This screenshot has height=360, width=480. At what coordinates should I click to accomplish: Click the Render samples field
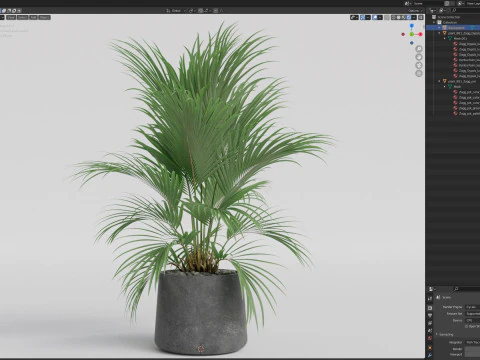click(472, 349)
